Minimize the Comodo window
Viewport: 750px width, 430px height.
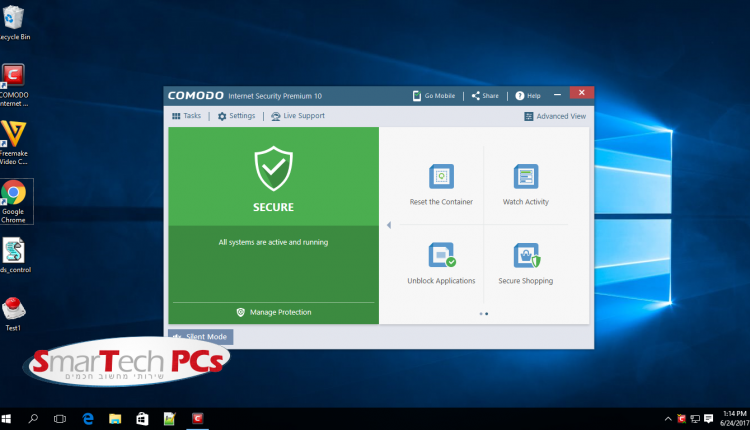click(557, 95)
